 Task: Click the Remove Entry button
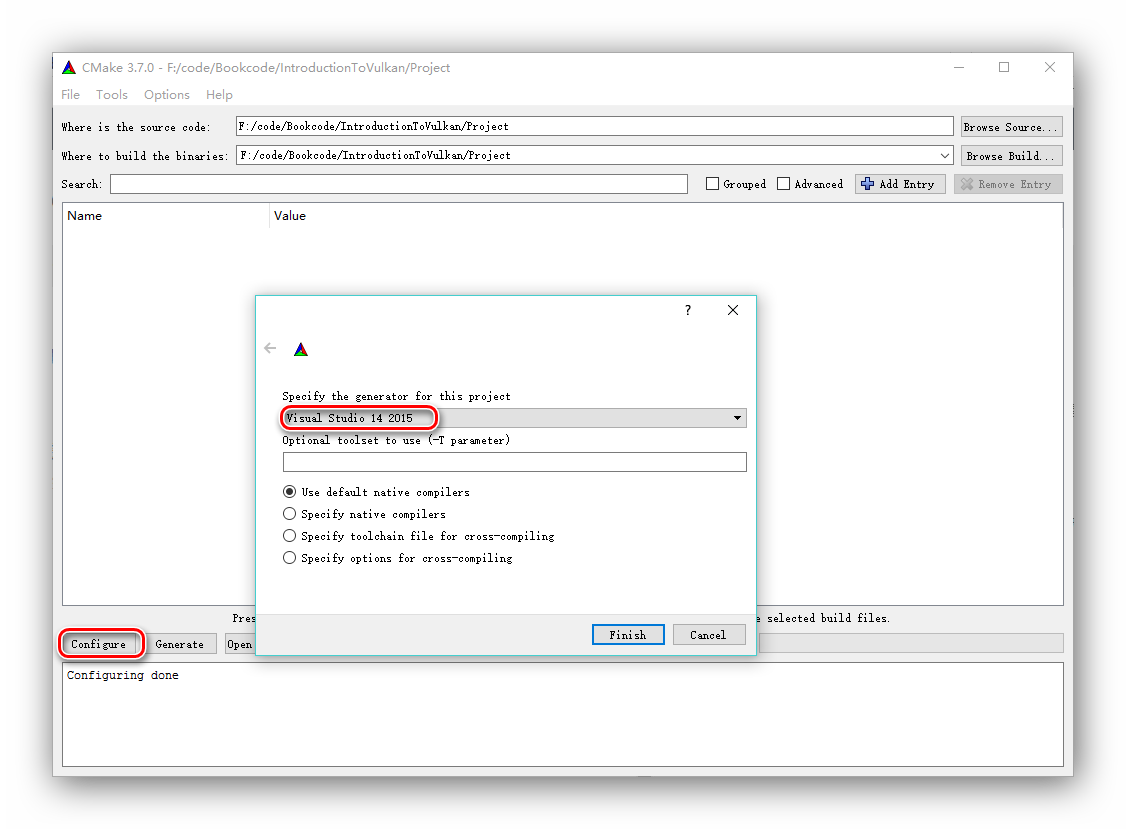click(1008, 184)
